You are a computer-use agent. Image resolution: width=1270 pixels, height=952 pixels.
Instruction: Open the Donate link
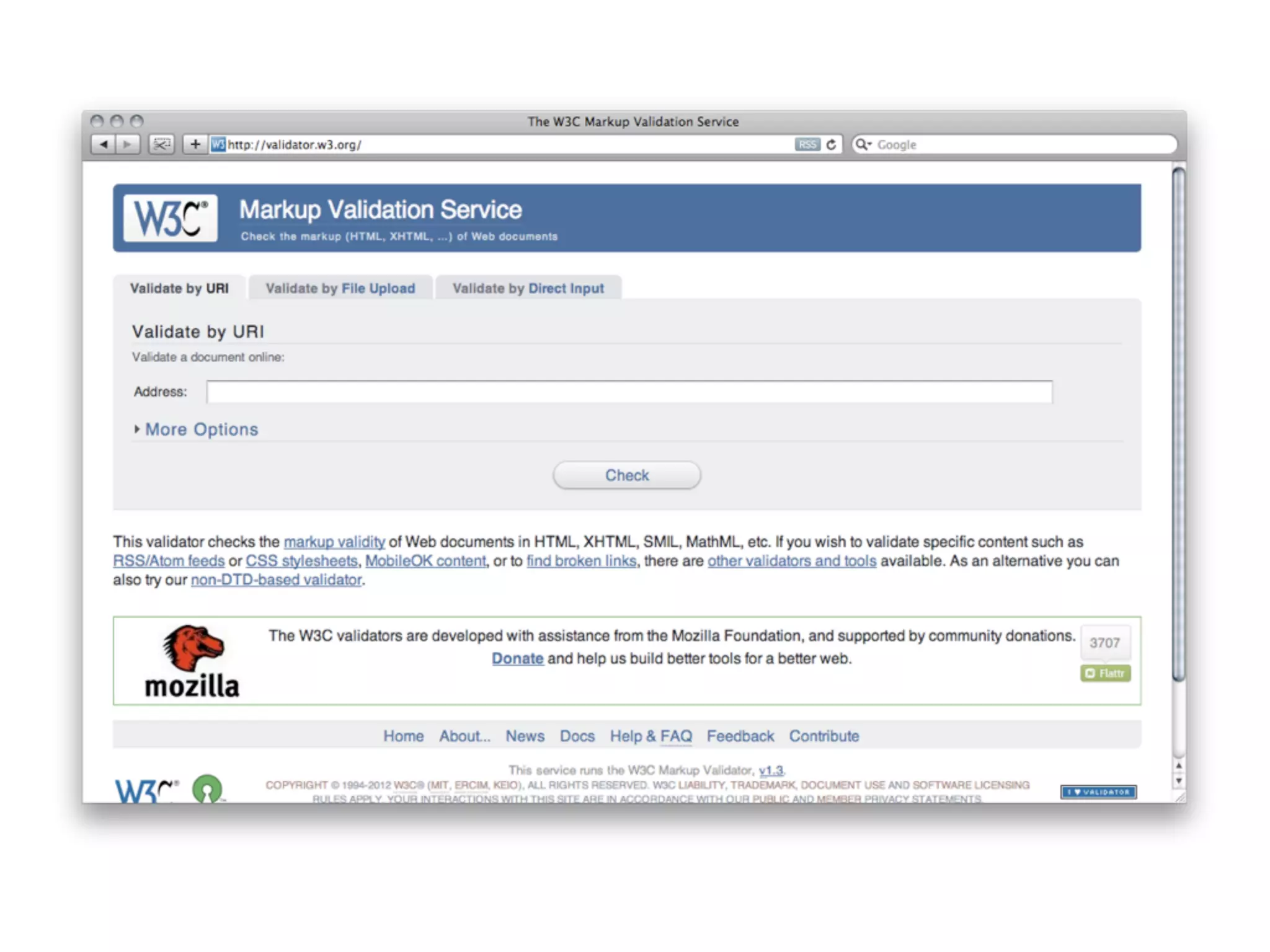point(517,658)
